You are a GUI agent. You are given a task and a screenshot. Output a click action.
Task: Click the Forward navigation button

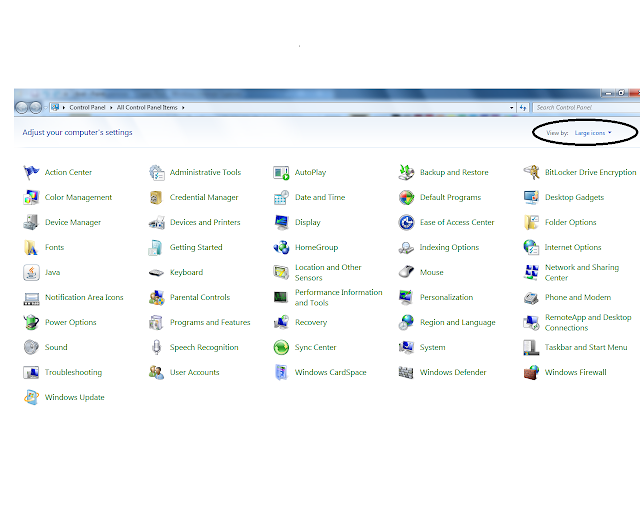coord(36,107)
